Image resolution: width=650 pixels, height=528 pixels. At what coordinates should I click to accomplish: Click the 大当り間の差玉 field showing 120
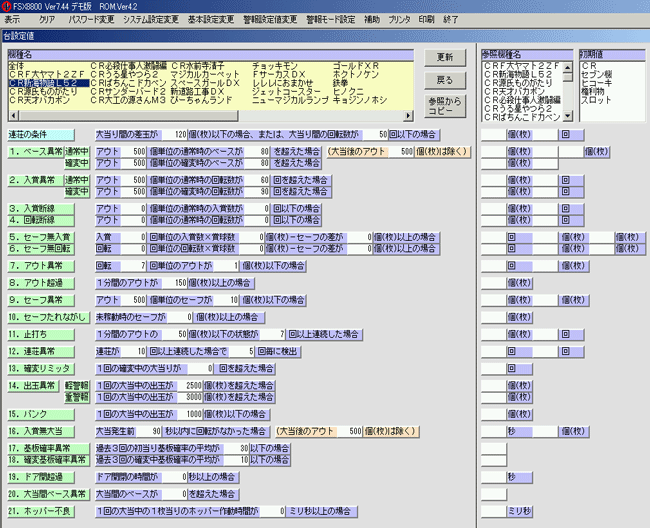tap(175, 135)
